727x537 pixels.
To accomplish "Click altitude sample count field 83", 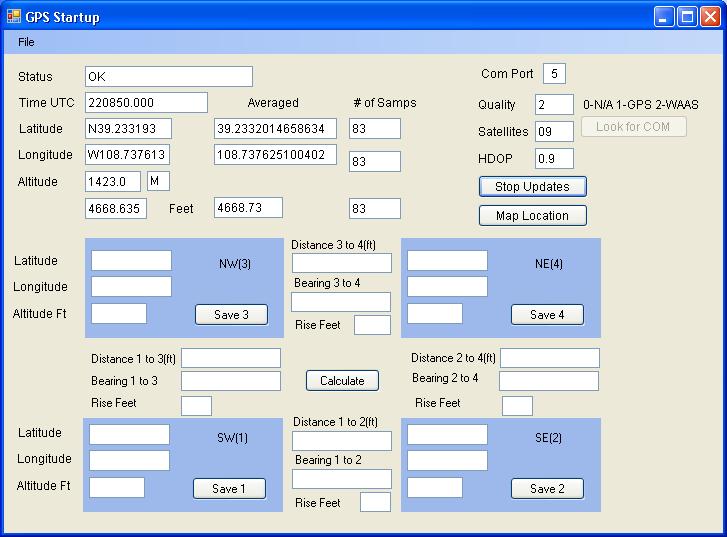I will click(x=375, y=208).
